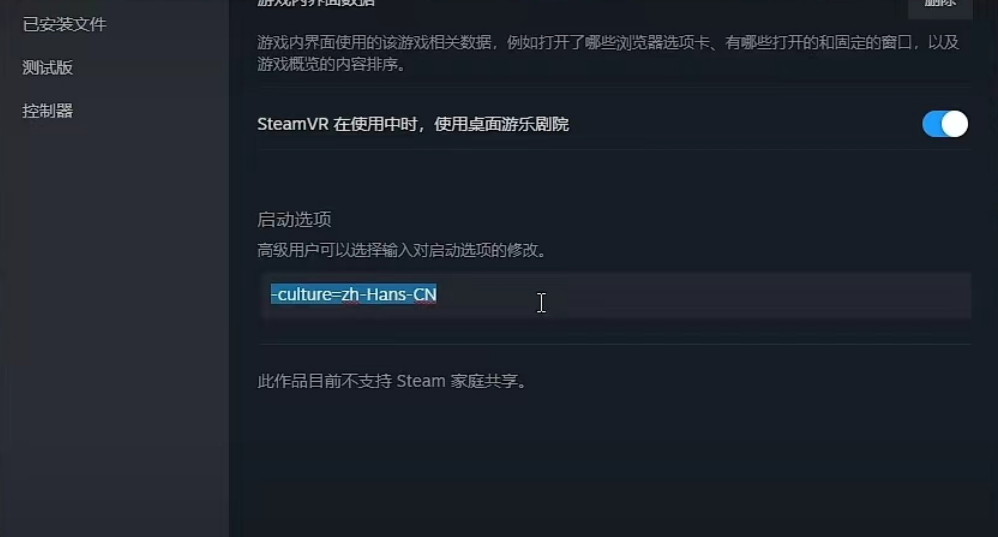This screenshot has width=998, height=537.
Task: Click the 游戏内界面 data description paragraph
Action: 608,53
